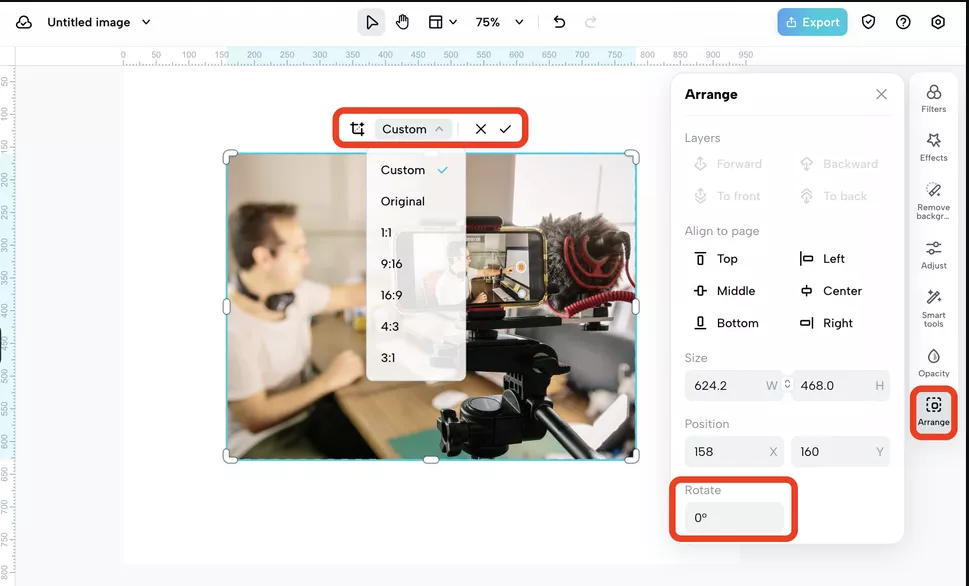Open the 75% zoom level dropdown
This screenshot has width=969, height=586.
[499, 22]
